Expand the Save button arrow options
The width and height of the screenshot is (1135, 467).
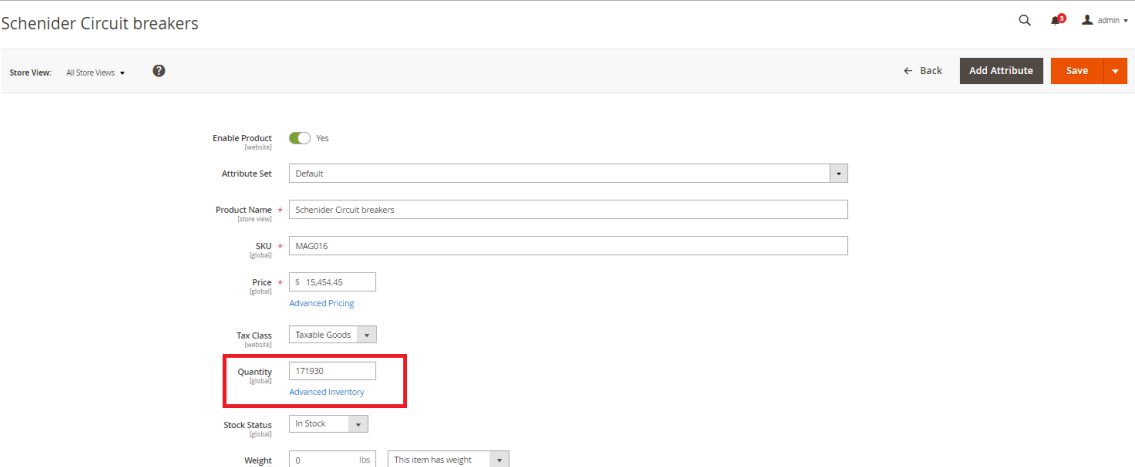point(1114,71)
